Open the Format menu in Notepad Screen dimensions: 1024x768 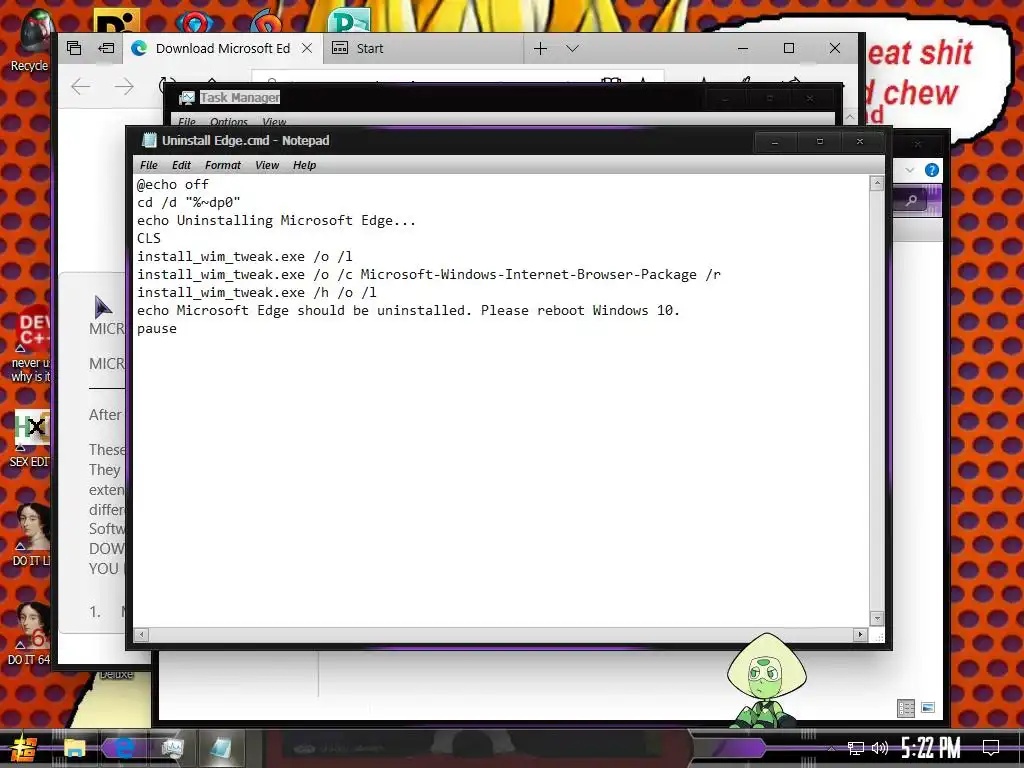point(223,165)
